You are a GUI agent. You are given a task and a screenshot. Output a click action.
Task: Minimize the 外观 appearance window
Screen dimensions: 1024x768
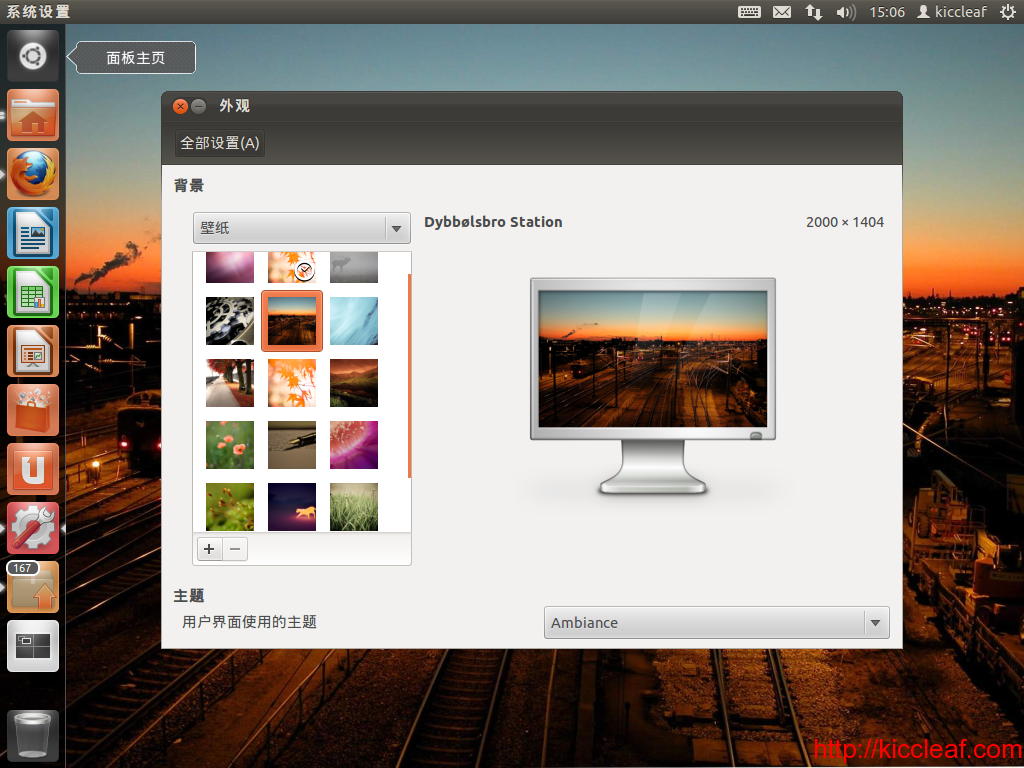click(x=199, y=106)
